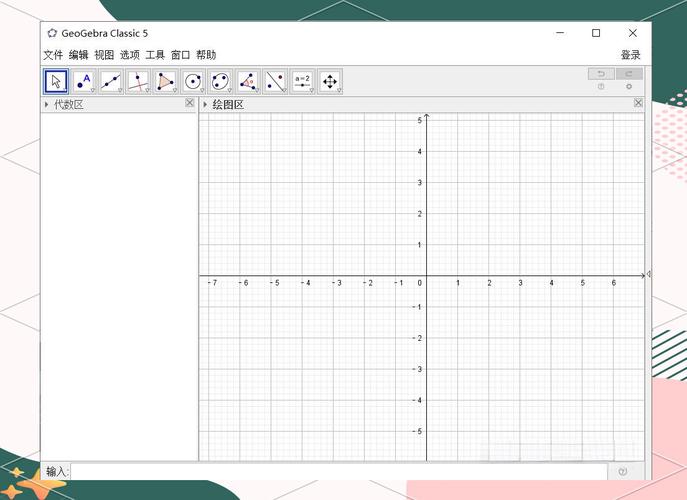Select the Angle measurement tool

point(248,81)
